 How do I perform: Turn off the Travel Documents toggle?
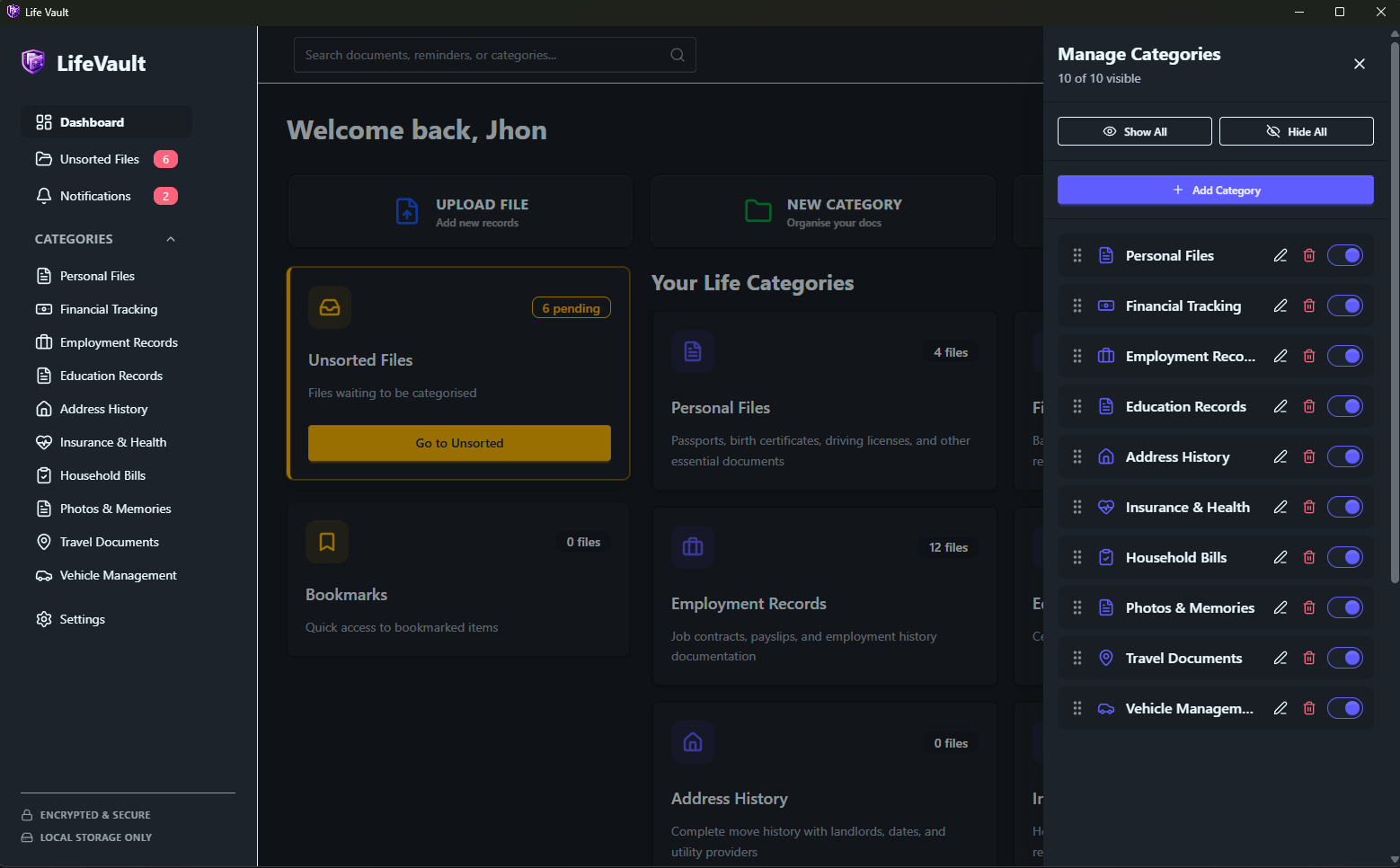coord(1345,658)
